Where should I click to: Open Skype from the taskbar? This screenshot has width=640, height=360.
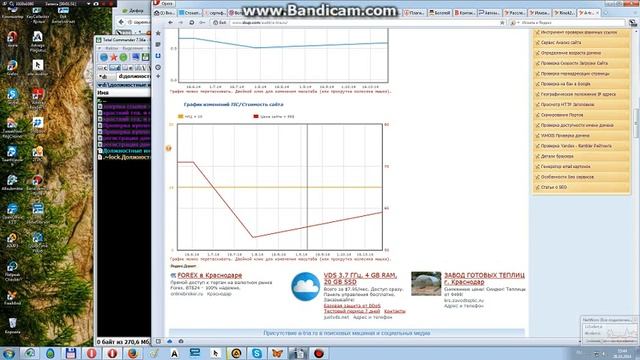click(257, 353)
